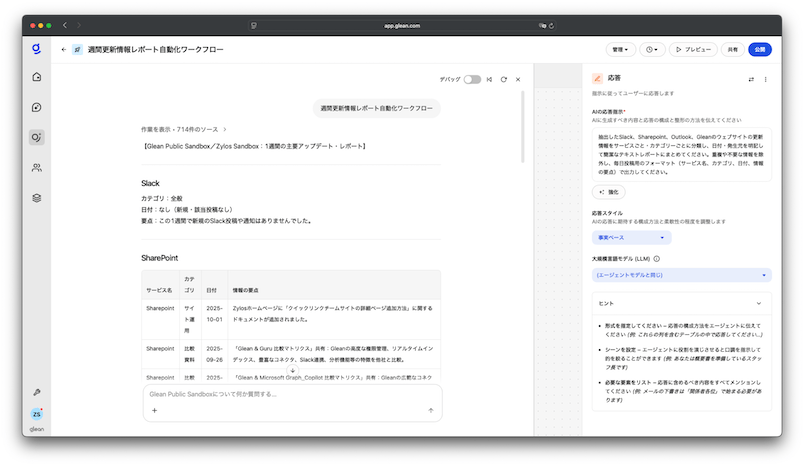Viewport: 804px width, 466px height.
Task: Click the site settings icon left of URL
Action: pos(253,26)
